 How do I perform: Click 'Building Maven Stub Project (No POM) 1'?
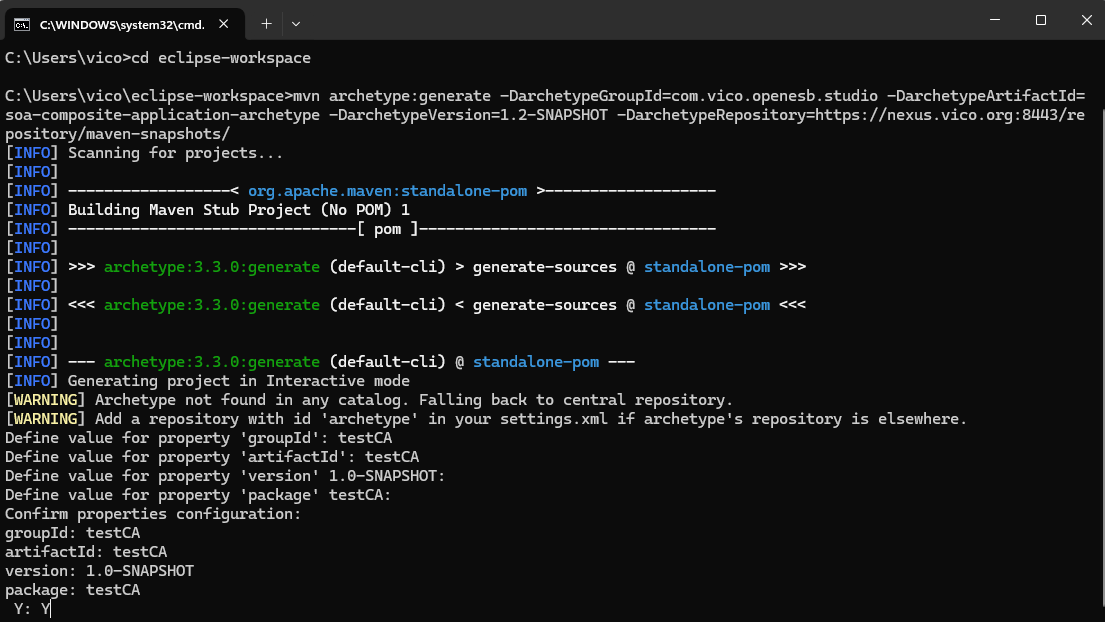point(239,210)
